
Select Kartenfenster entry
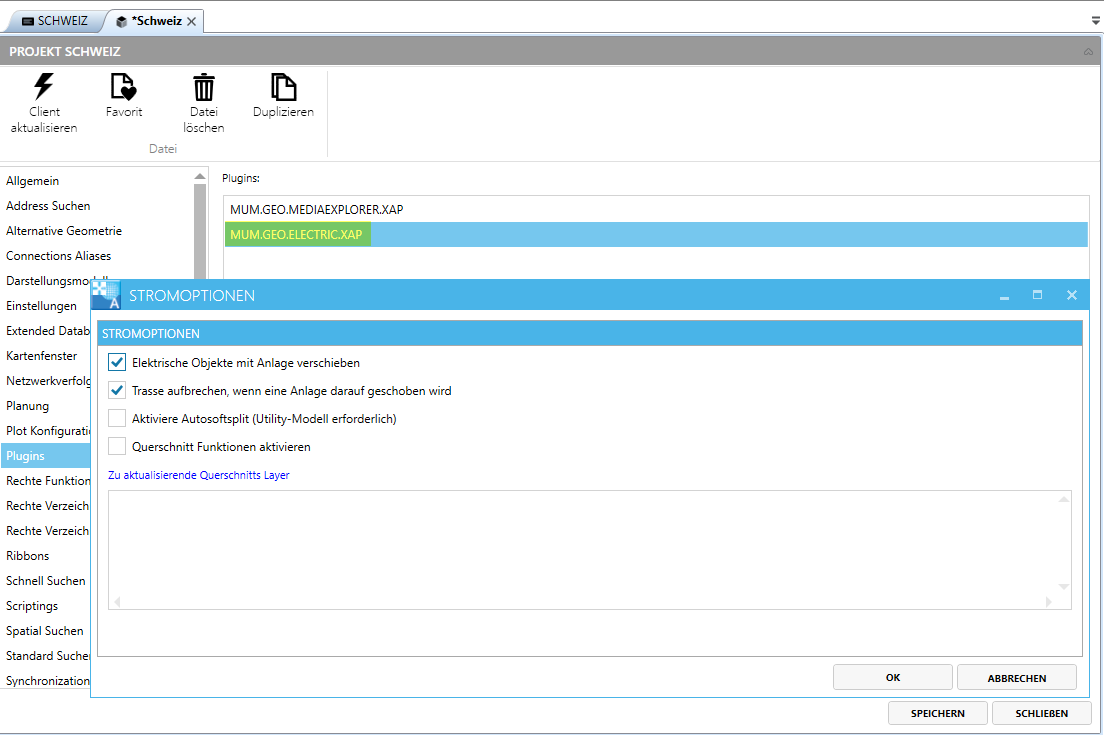(41, 356)
